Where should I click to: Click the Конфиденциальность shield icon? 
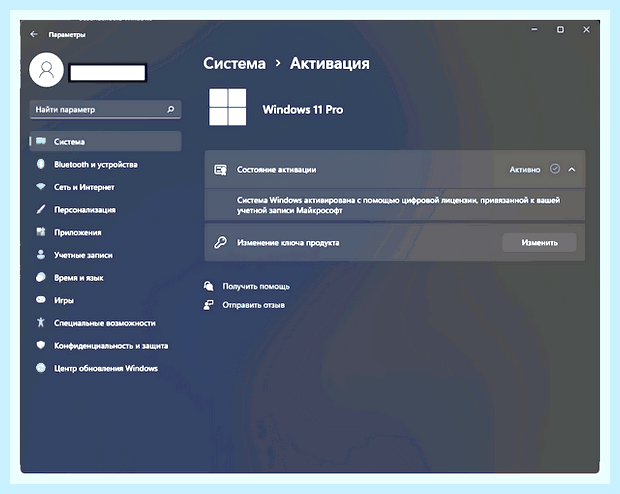41,345
